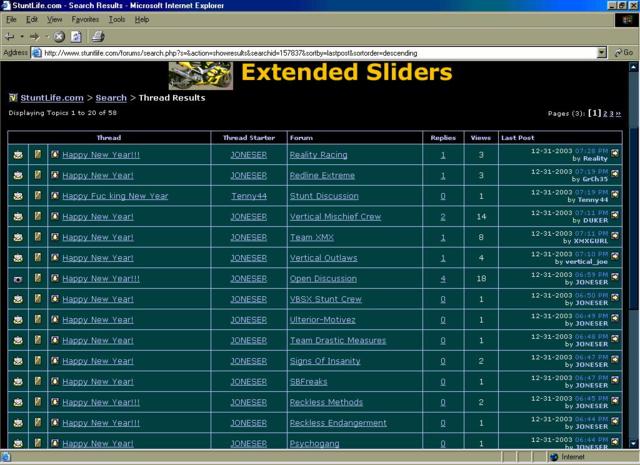The image size is (640, 465).
Task: Click the browser Back arrow button
Action: 10,36
